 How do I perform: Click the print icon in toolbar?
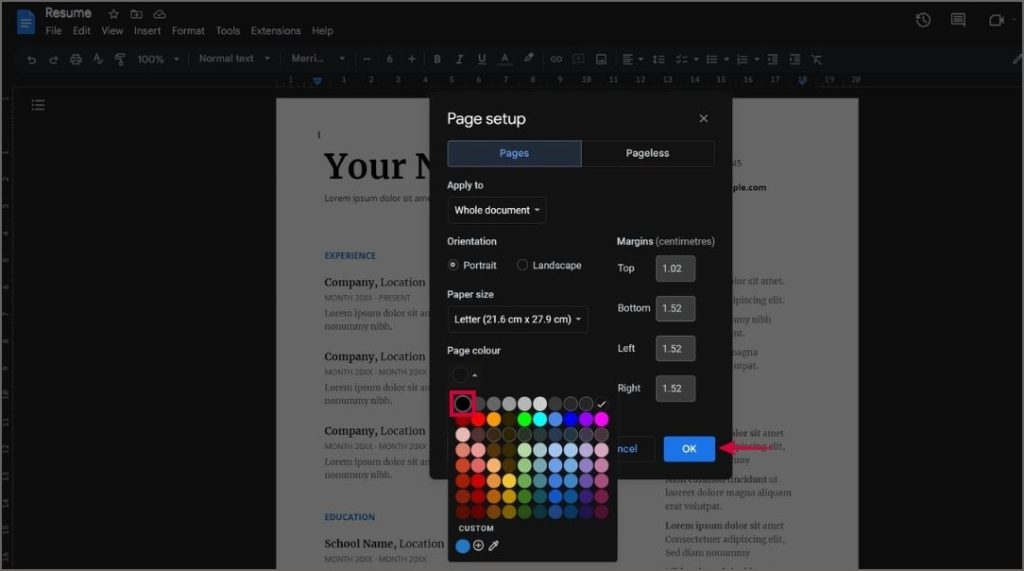(76, 59)
